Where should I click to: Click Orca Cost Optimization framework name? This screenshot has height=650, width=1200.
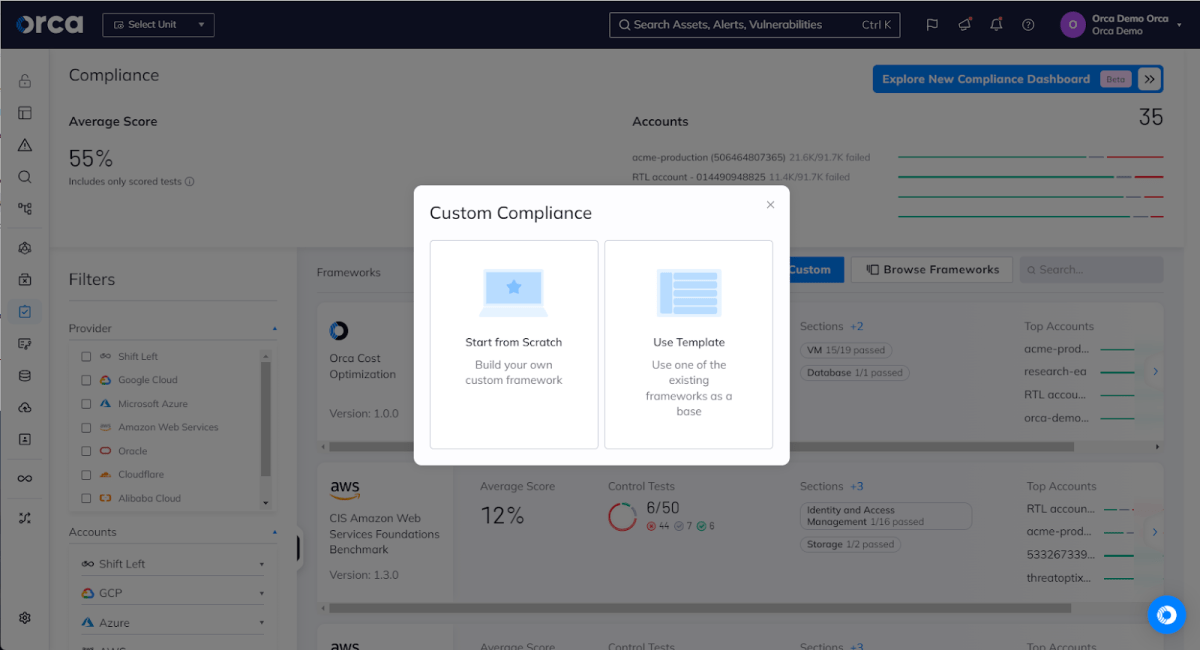click(363, 366)
